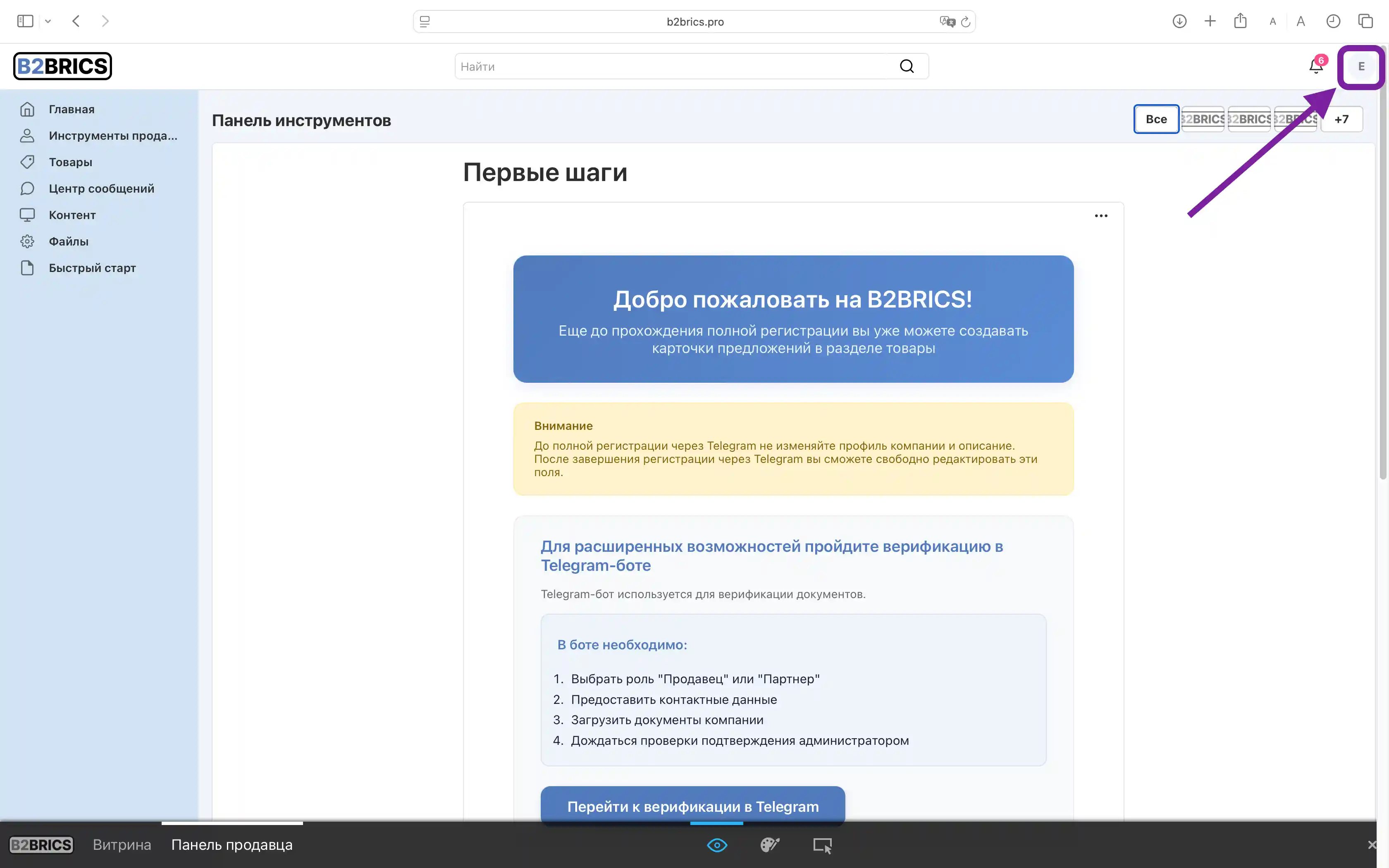Image resolution: width=1389 pixels, height=868 pixels.
Task: Select the first B2BRICS filter tab
Action: click(1203, 119)
